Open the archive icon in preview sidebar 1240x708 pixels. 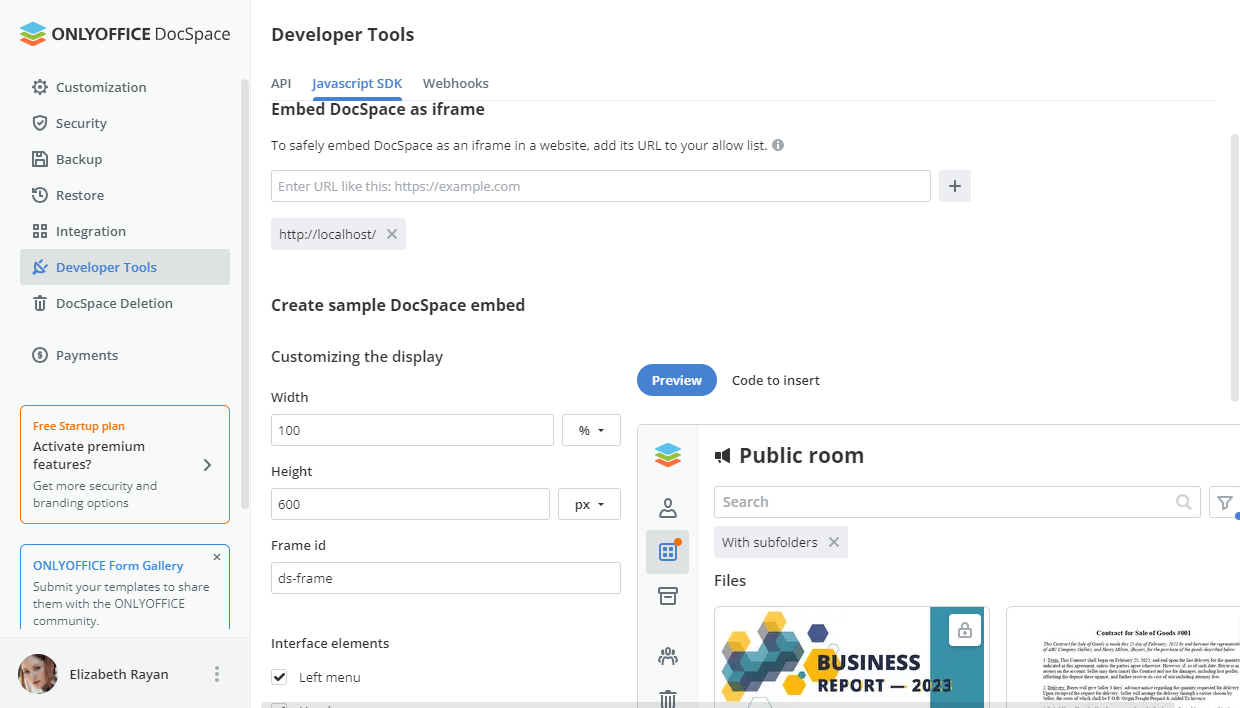click(x=667, y=596)
